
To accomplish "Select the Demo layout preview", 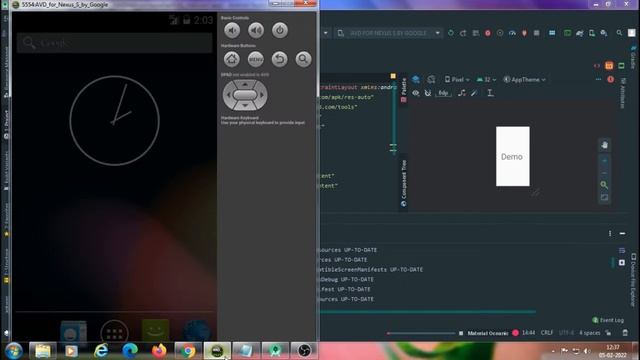I will coord(513,156).
